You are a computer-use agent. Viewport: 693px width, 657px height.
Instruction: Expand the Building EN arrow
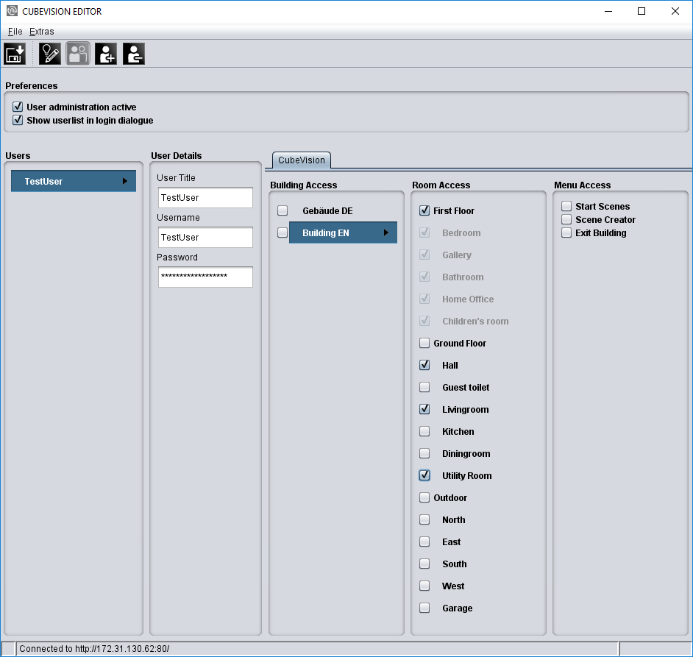click(x=386, y=232)
